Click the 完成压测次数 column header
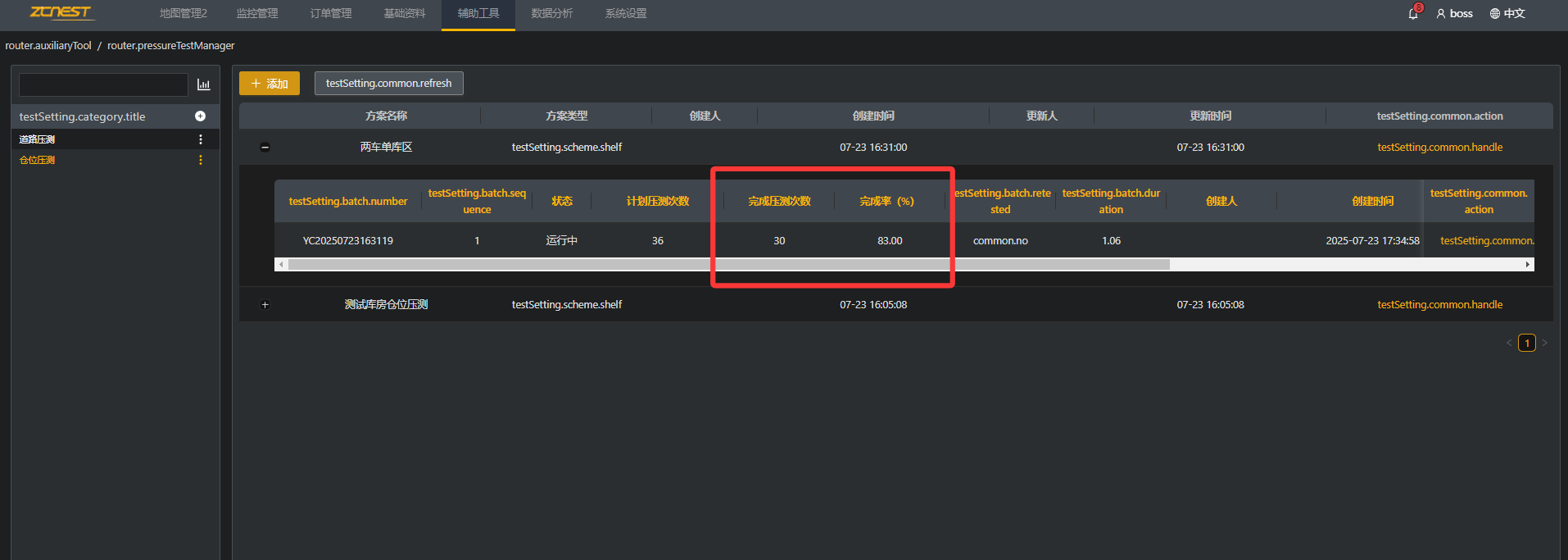 [x=780, y=202]
